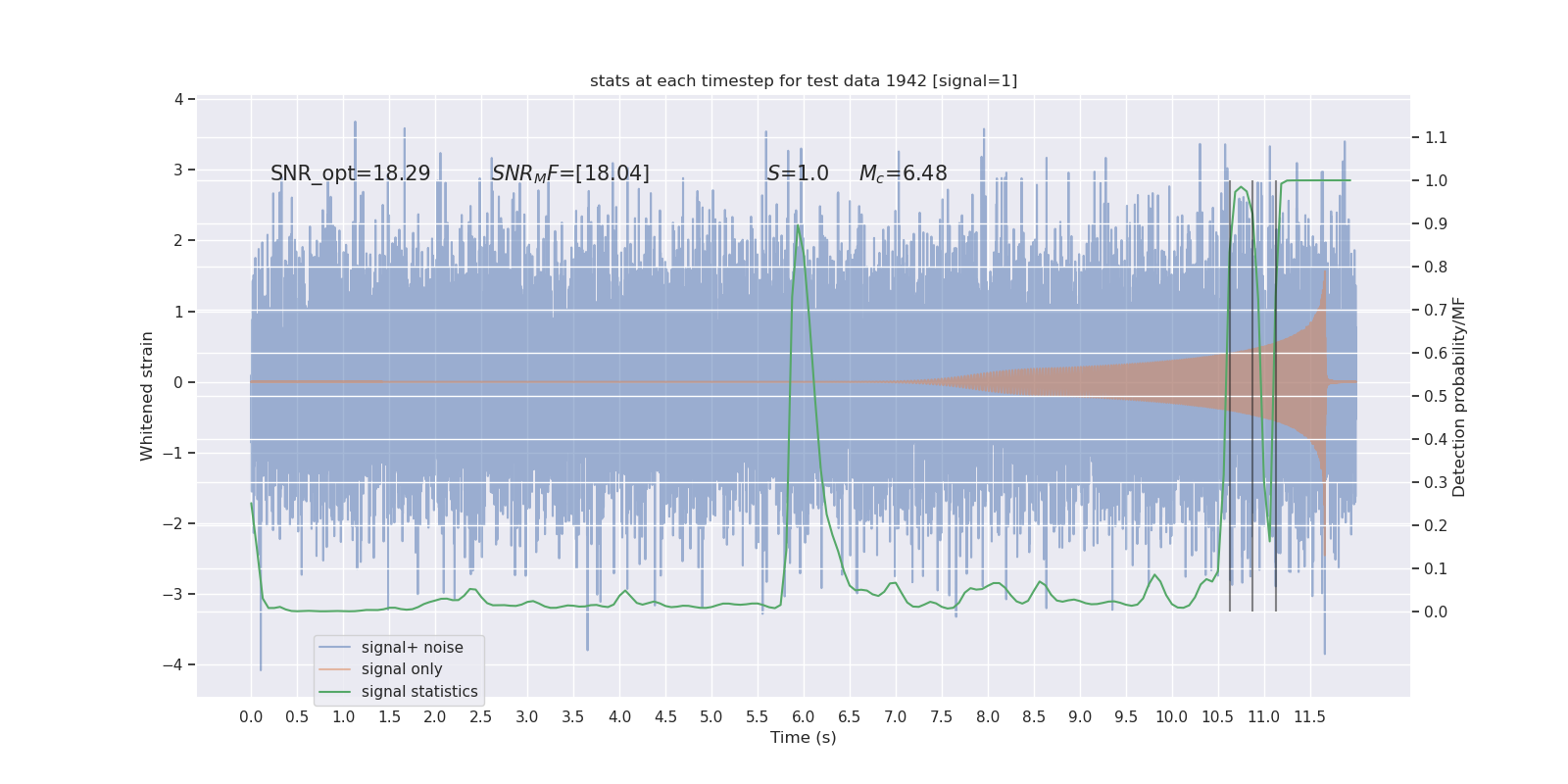Click the 4 tick on the whitened strain axis
The width and height of the screenshot is (1568, 784).
[178, 99]
